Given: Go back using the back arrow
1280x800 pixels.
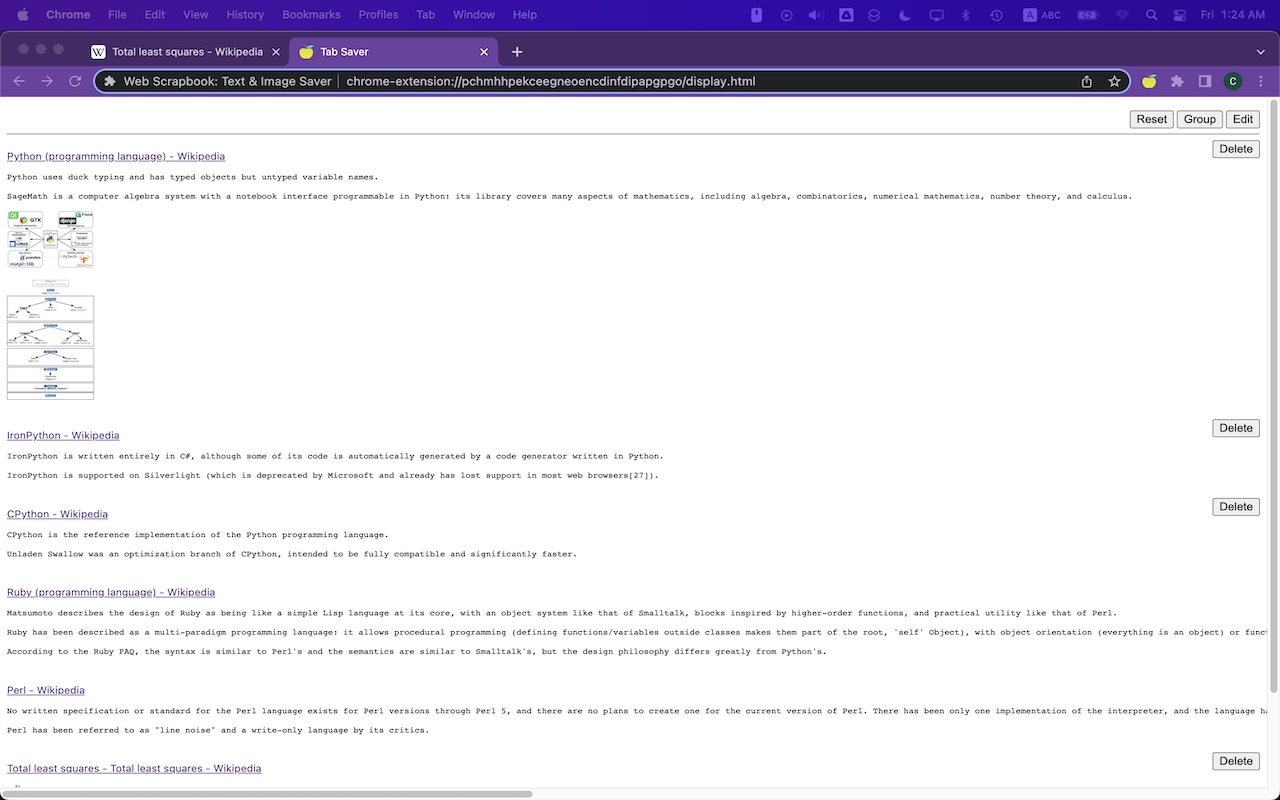Looking at the screenshot, I should coord(19,81).
